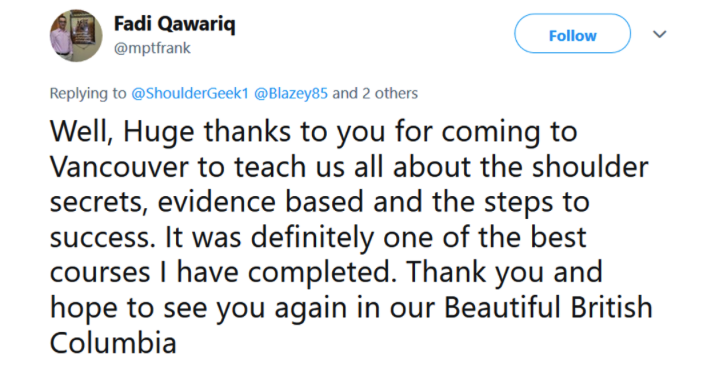The image size is (715, 367).
Task: Click the word 'Vancouver' in the tweet
Action: tap(119, 167)
